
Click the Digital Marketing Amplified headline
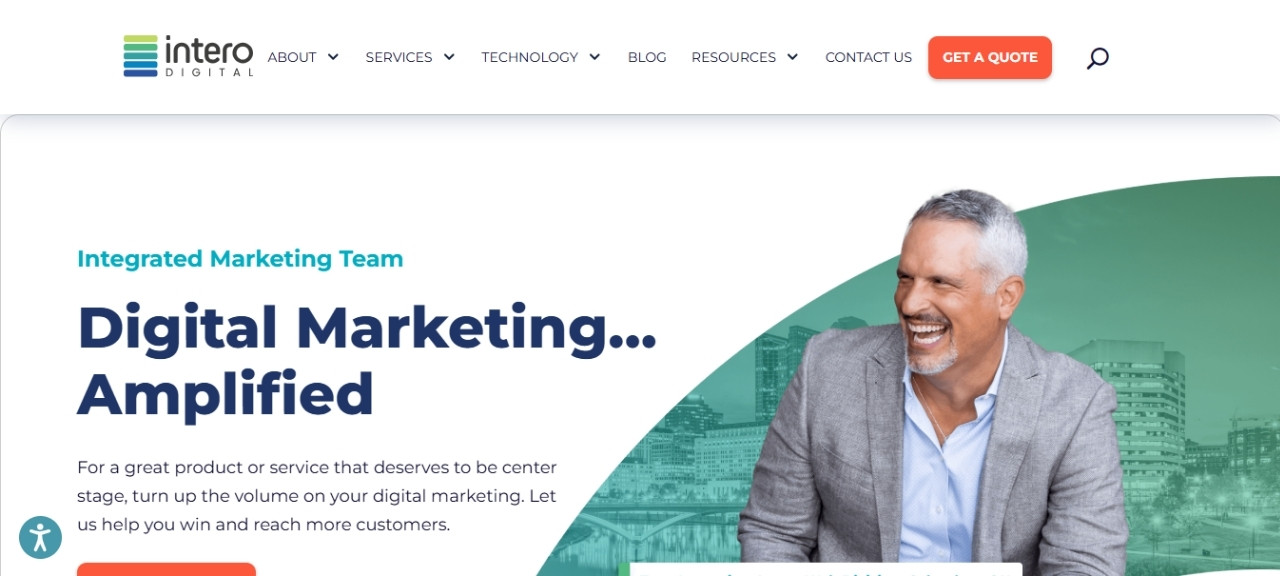tap(367, 360)
